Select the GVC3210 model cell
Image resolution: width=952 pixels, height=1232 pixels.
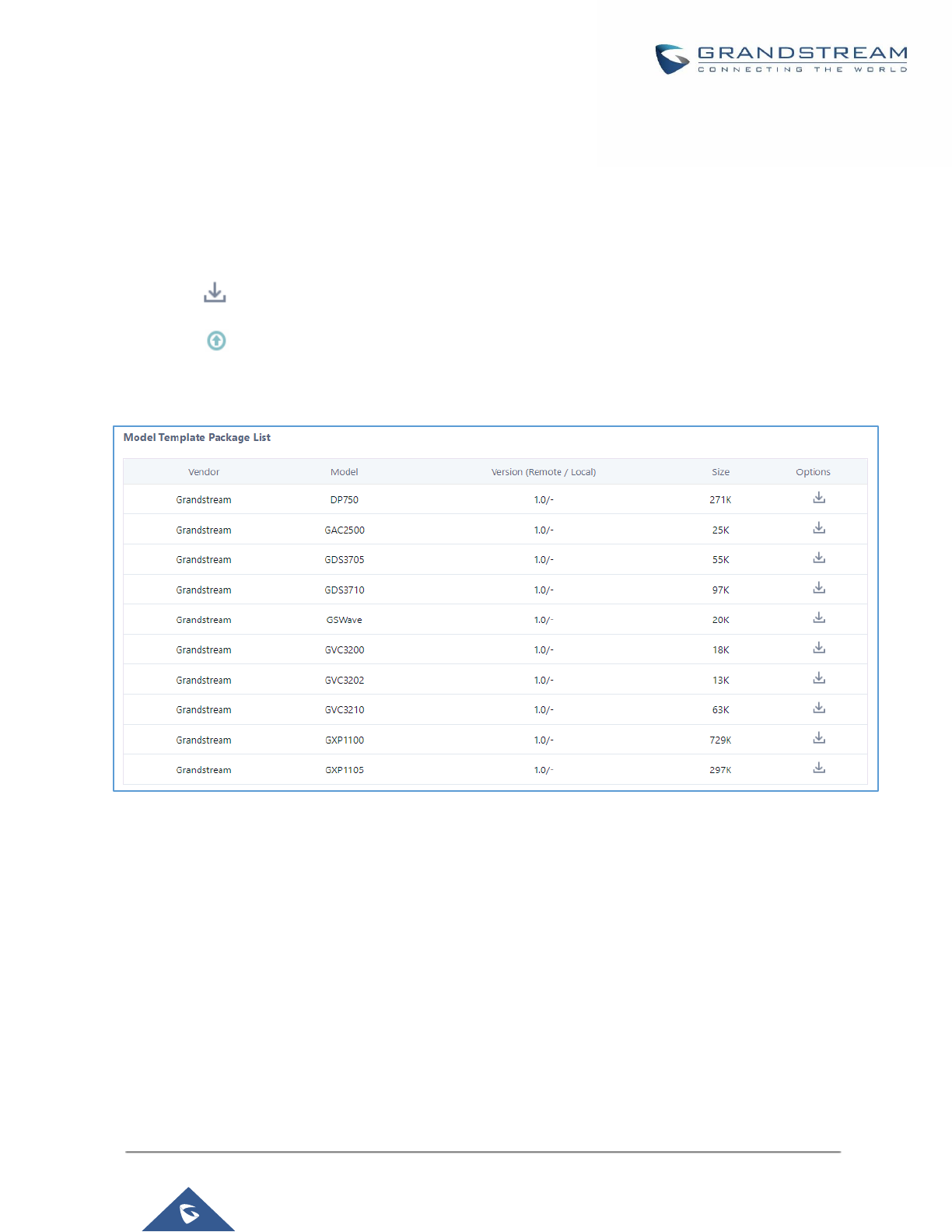coord(345,710)
